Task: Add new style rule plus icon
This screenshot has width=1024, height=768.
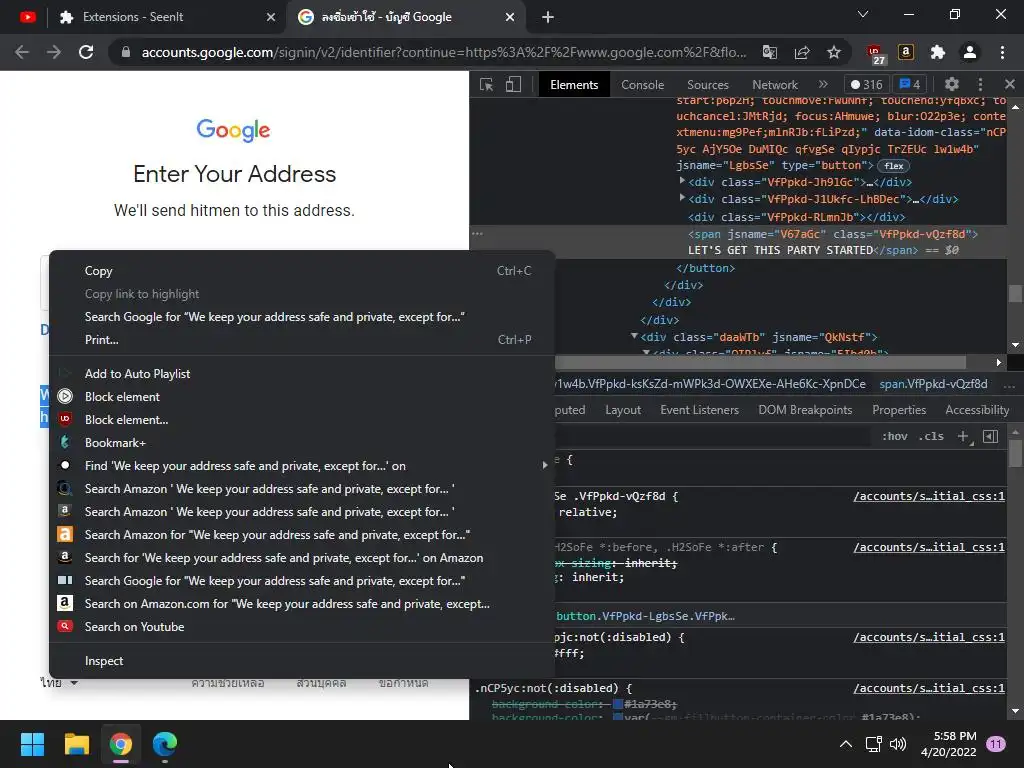Action: (963, 436)
